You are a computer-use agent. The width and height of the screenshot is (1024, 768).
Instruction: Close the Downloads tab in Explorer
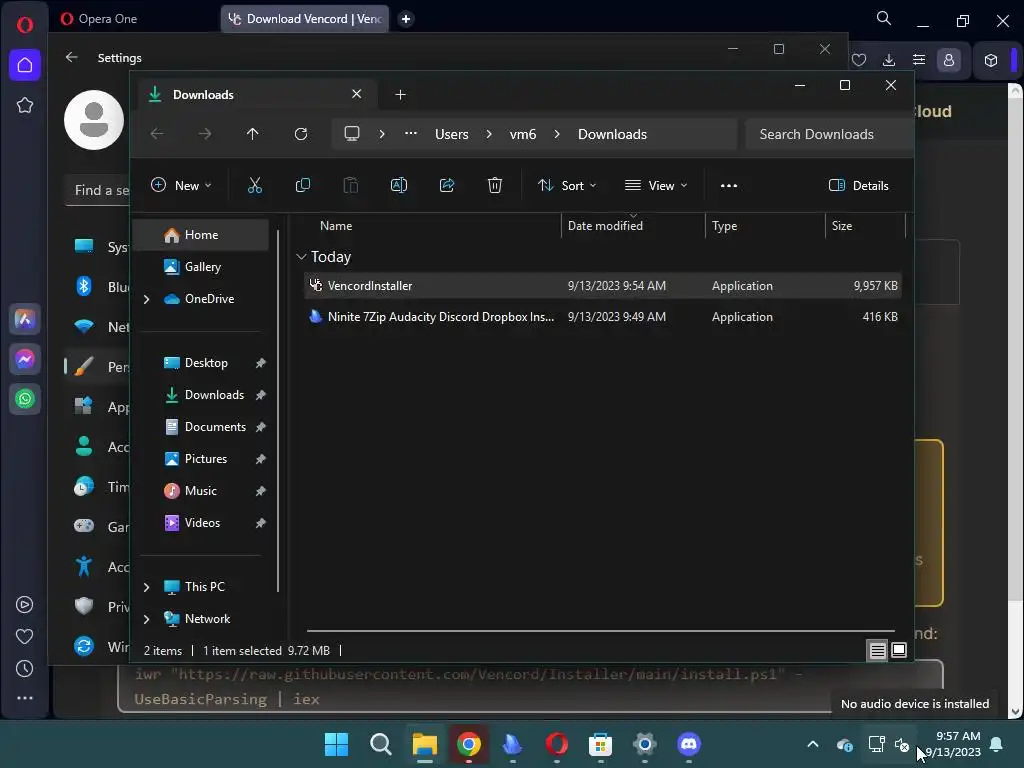[357, 94]
